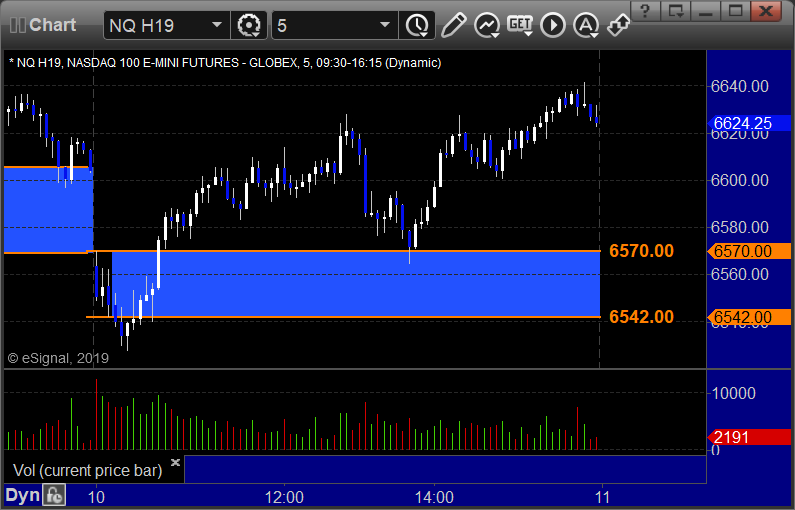Click the 6600.00 price axis label
The width and height of the screenshot is (795, 510).
740,180
